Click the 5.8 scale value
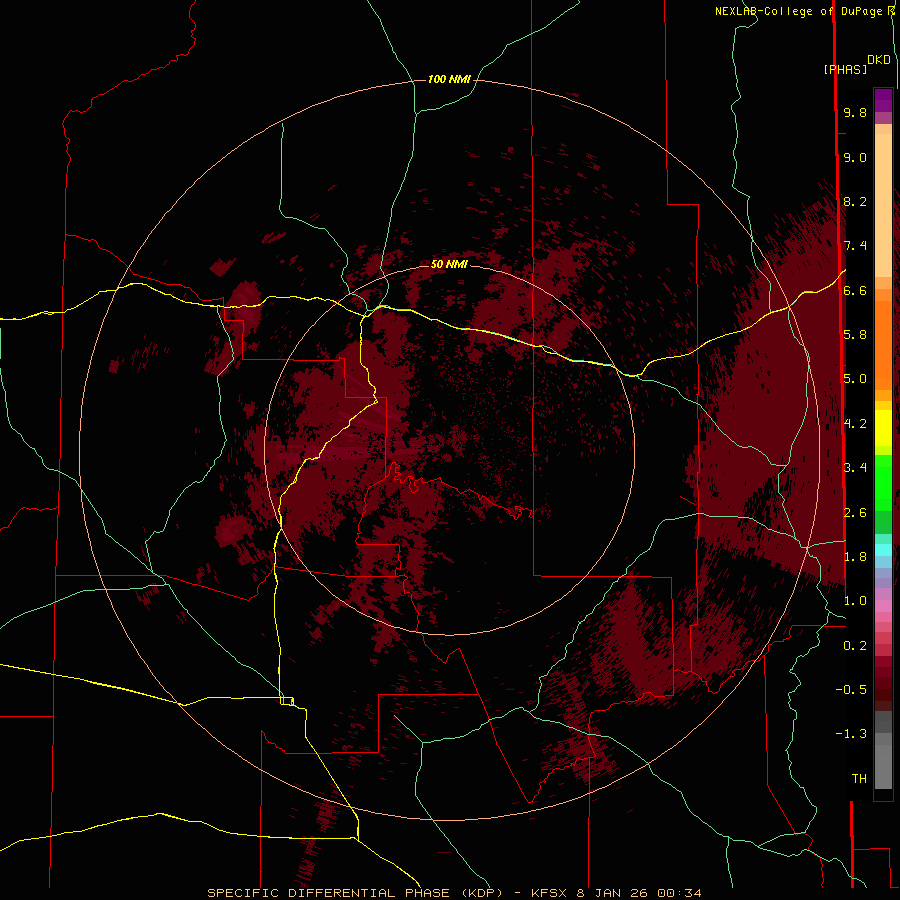900x900 pixels. [855, 335]
